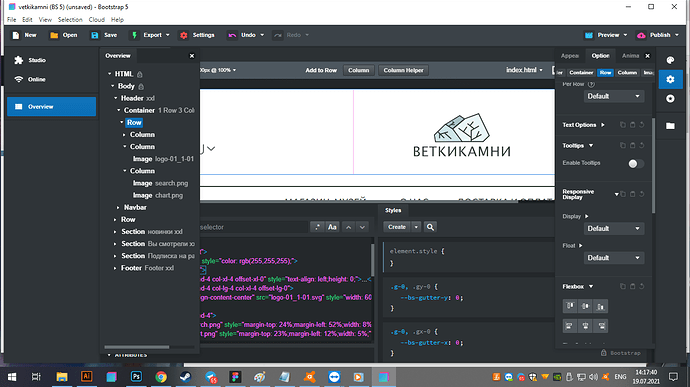This screenshot has height=387, width=690.
Task: Paste Text Options settings icon
Action: coord(632,125)
